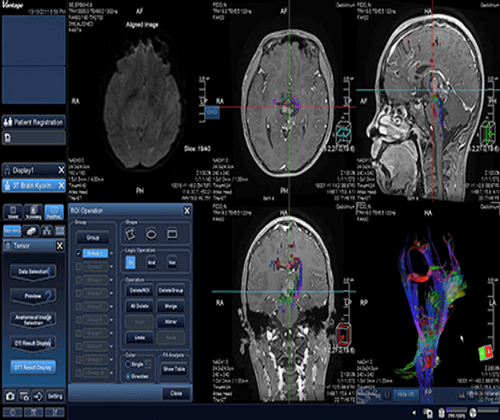Expand the Group 8 dropdown arrow
The height and width of the screenshot is (420, 500).
[111, 347]
